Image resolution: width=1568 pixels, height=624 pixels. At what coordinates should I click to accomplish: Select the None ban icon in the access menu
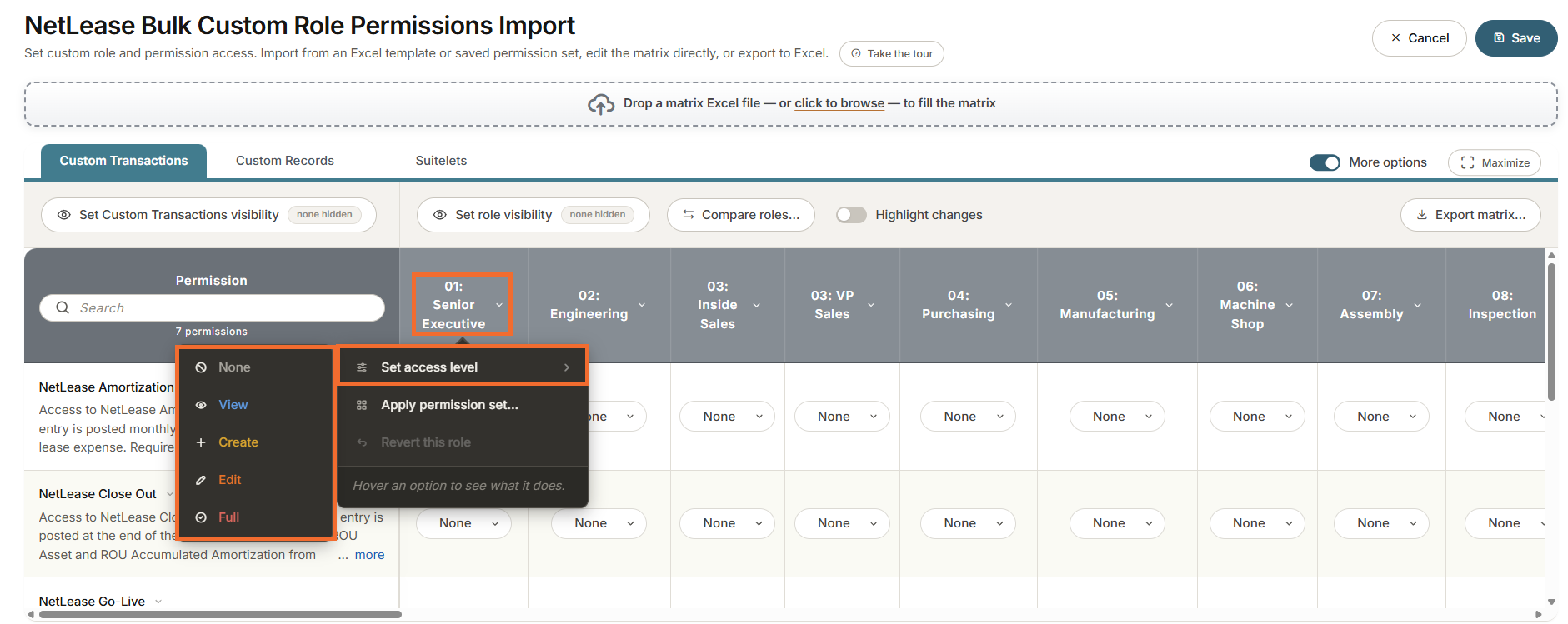click(201, 367)
